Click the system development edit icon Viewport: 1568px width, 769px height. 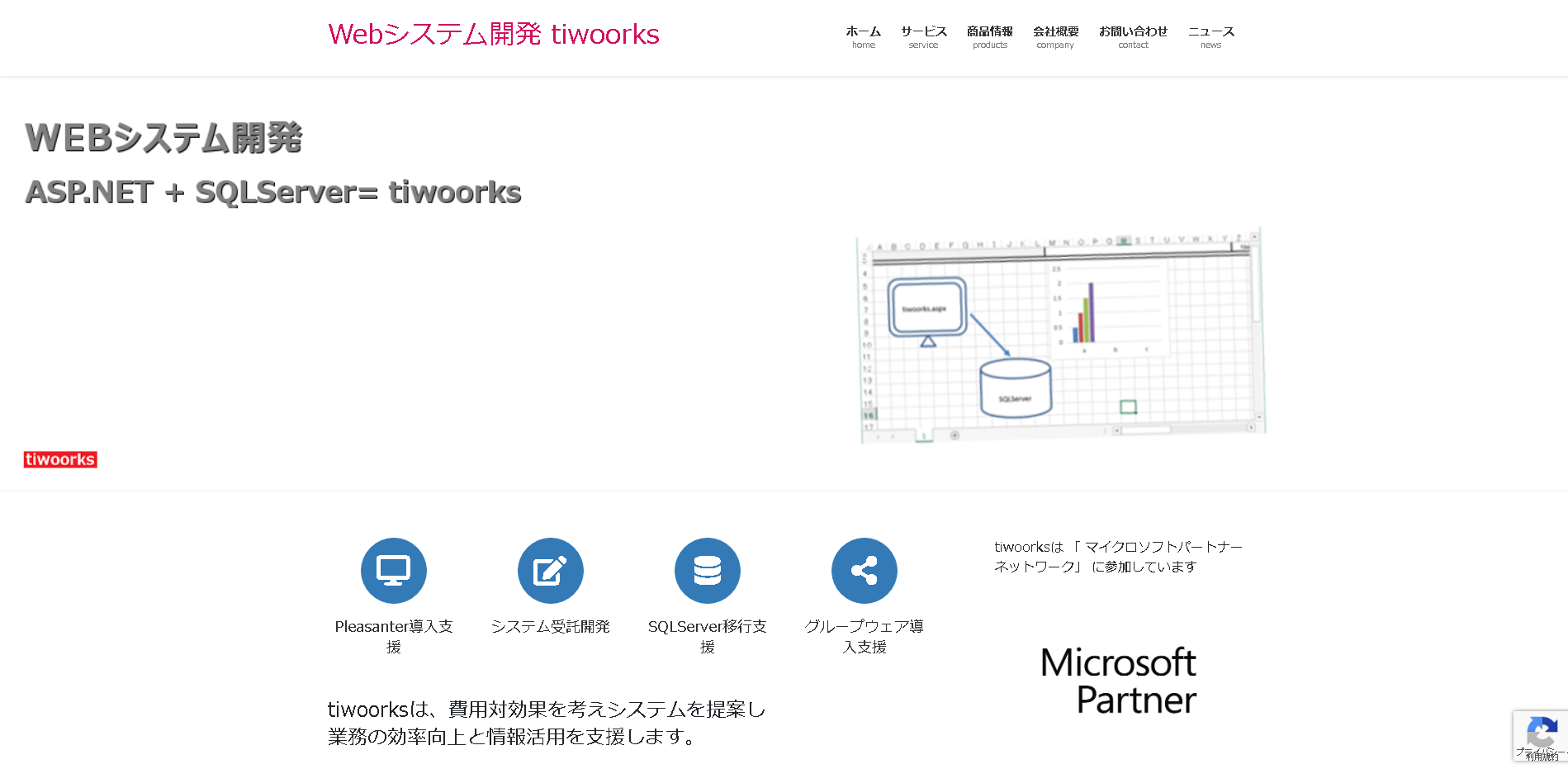[550, 571]
